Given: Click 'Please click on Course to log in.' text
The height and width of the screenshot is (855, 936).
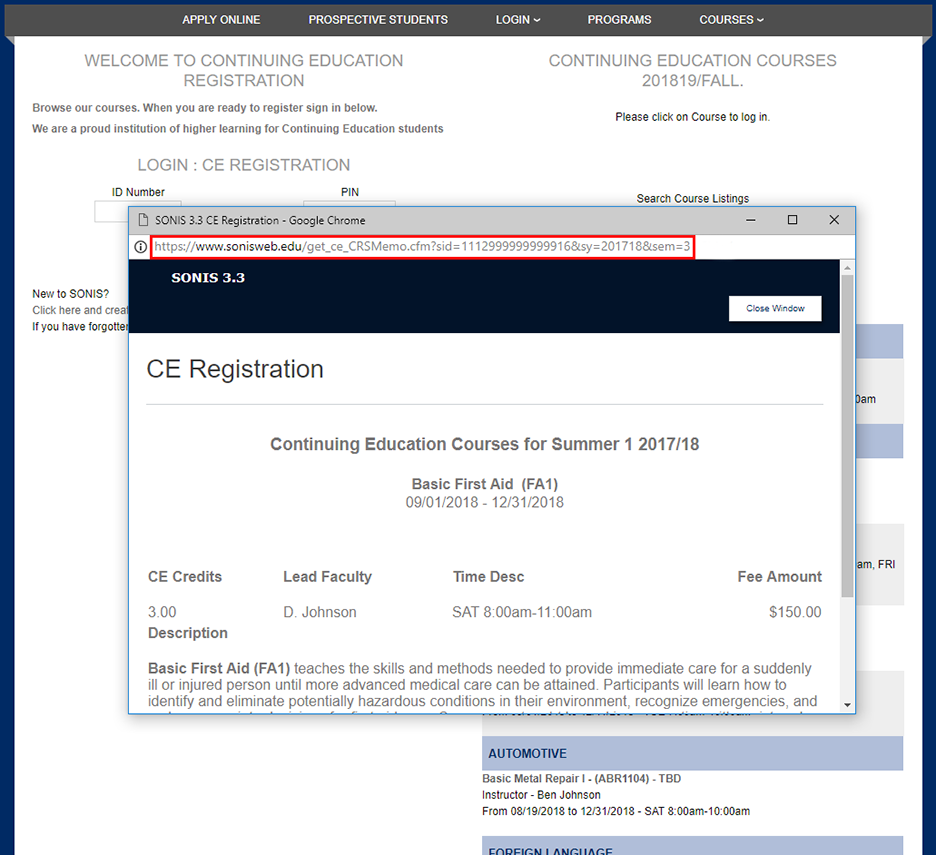Looking at the screenshot, I should click(x=692, y=117).
